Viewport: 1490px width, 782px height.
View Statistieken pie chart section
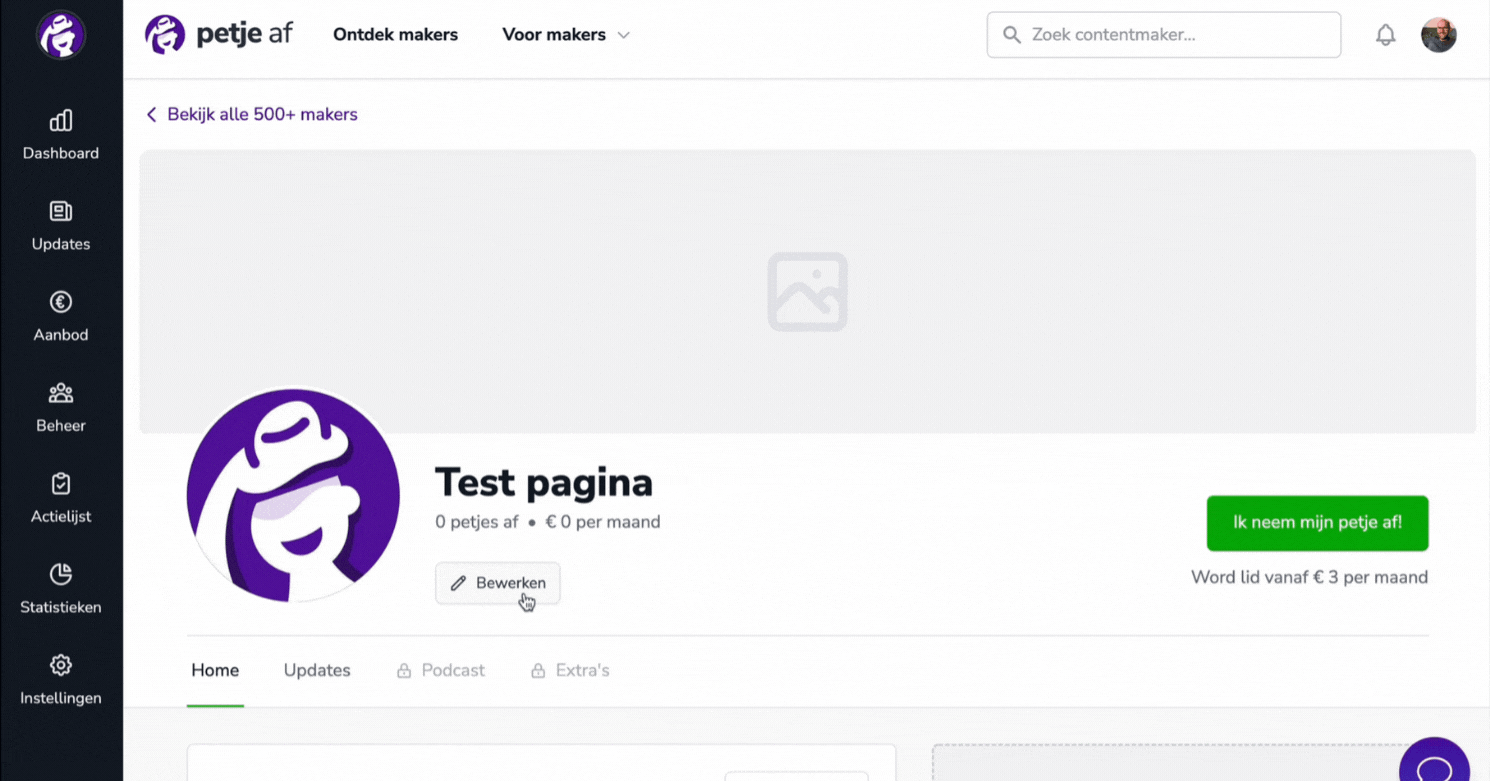(x=61, y=590)
